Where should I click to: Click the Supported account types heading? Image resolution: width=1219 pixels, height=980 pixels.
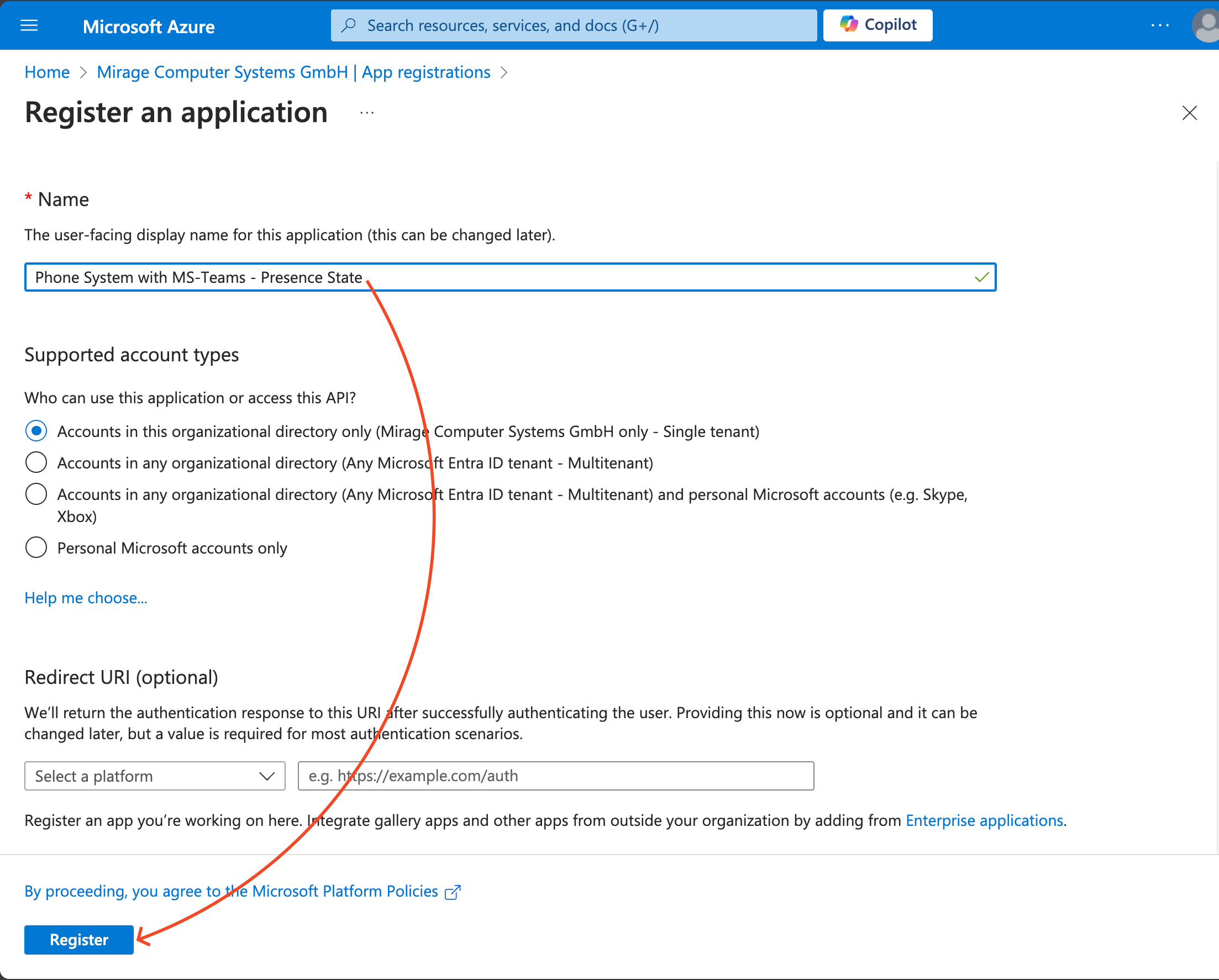pos(132,354)
